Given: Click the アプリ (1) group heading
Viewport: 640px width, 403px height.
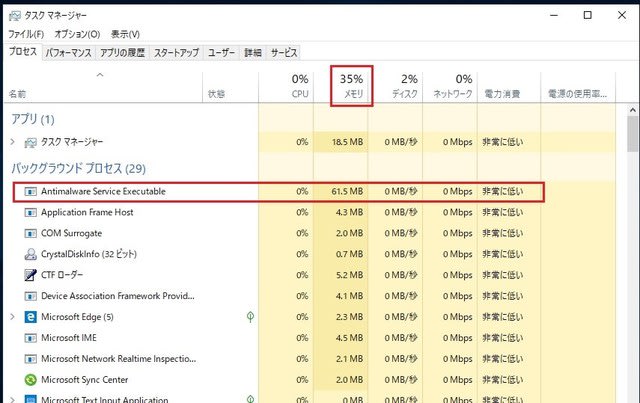Looking at the screenshot, I should pyautogui.click(x=33, y=119).
